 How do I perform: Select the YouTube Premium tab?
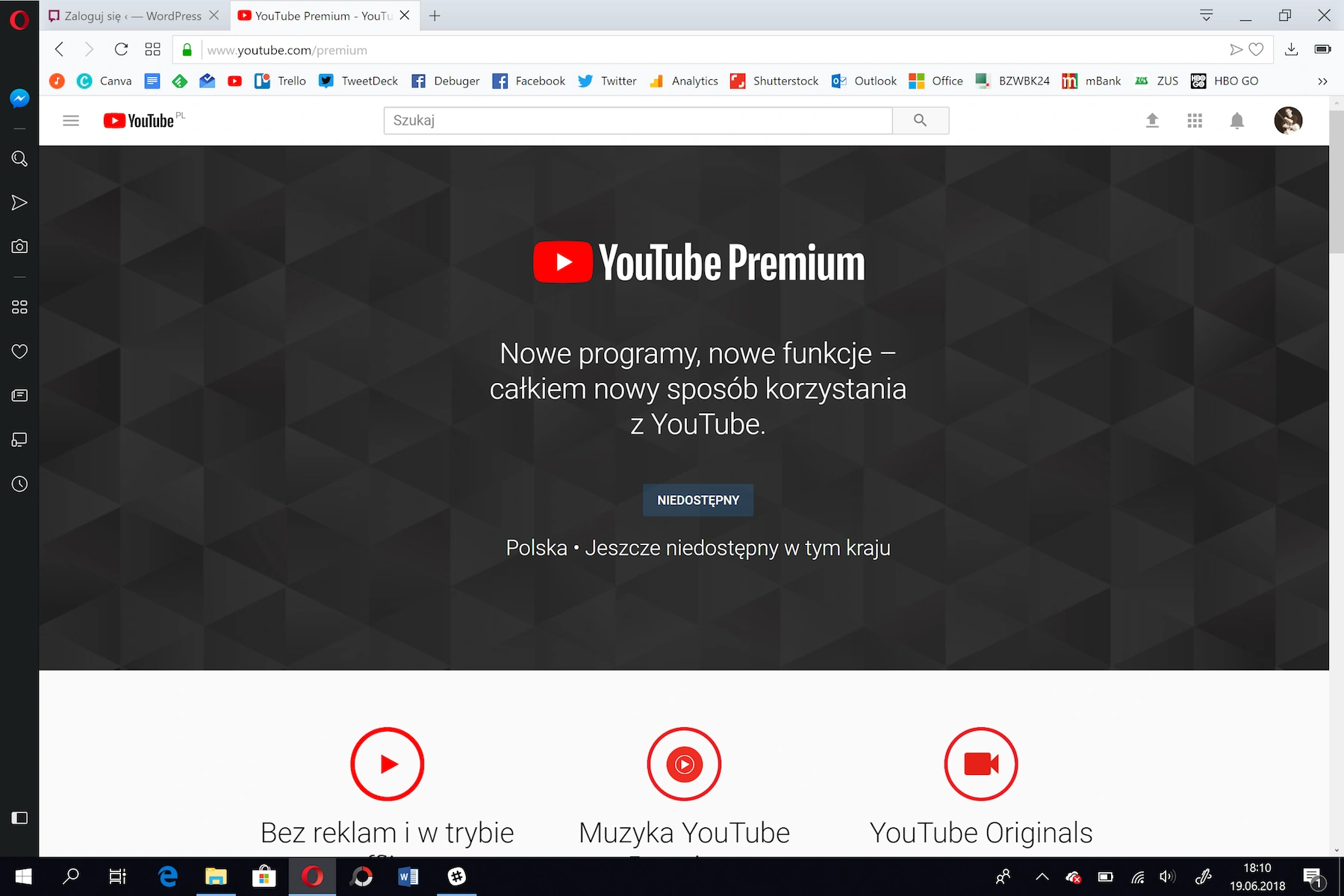tap(323, 16)
